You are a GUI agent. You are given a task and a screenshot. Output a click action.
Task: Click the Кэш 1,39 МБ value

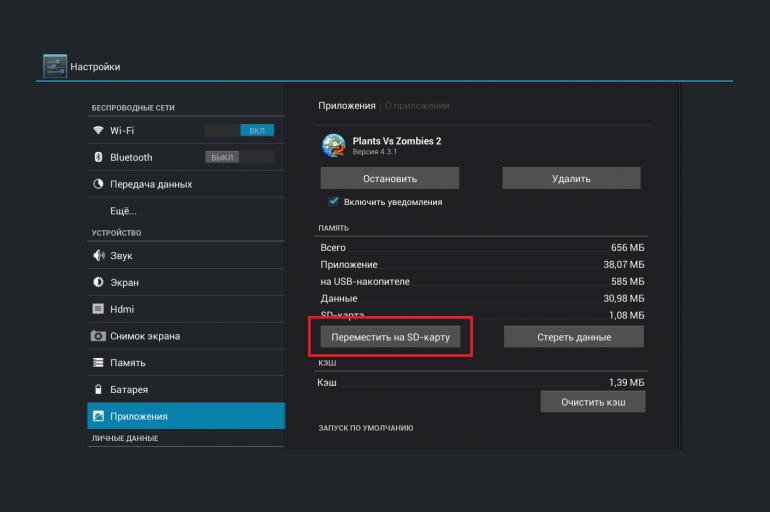[627, 382]
